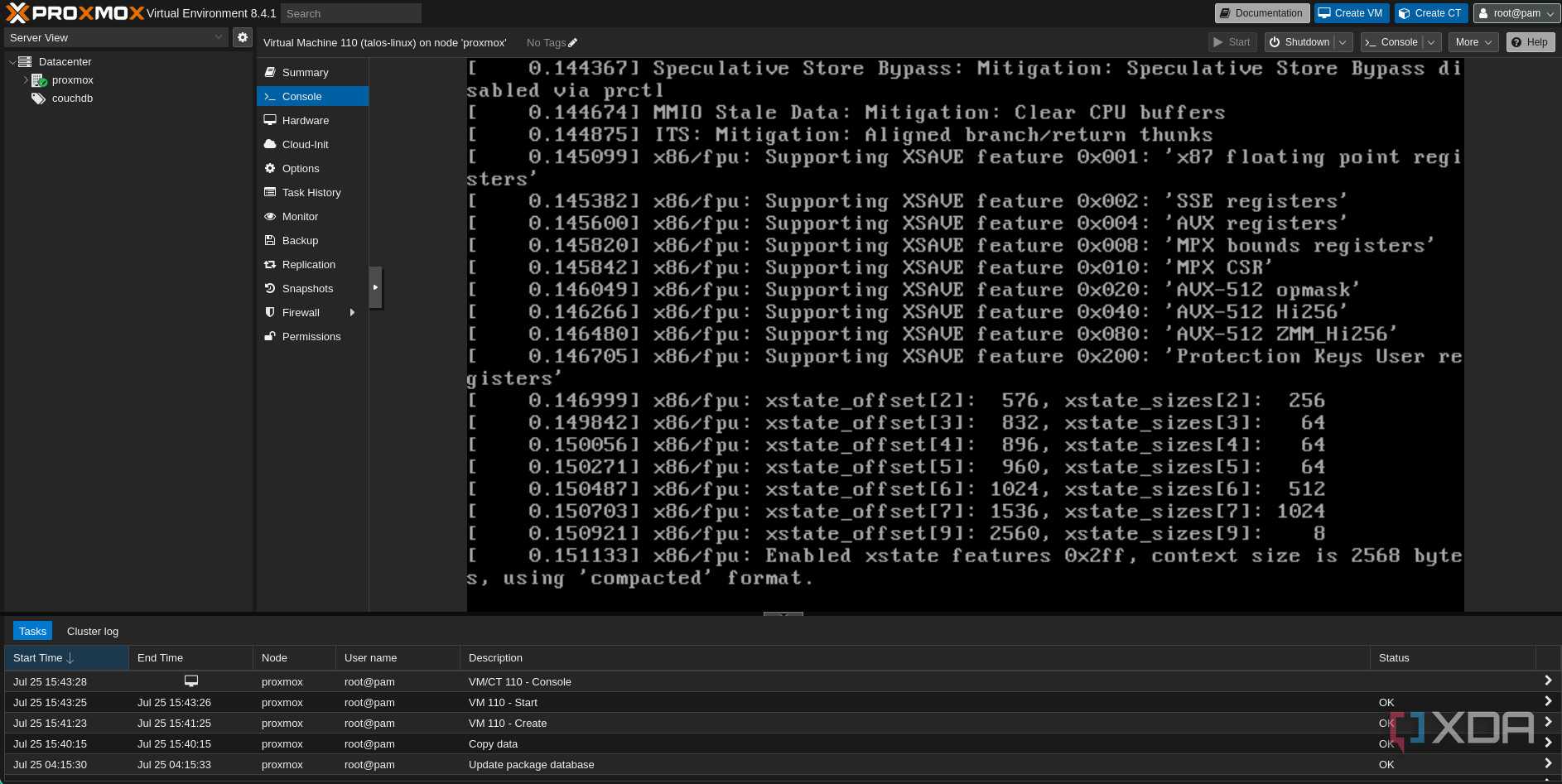The image size is (1562, 784).
Task: Expand the proxmox node arrow
Action: tap(25, 80)
